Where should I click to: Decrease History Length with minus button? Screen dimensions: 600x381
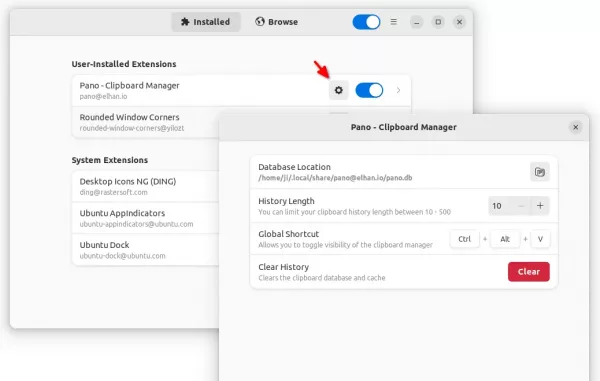[521, 206]
